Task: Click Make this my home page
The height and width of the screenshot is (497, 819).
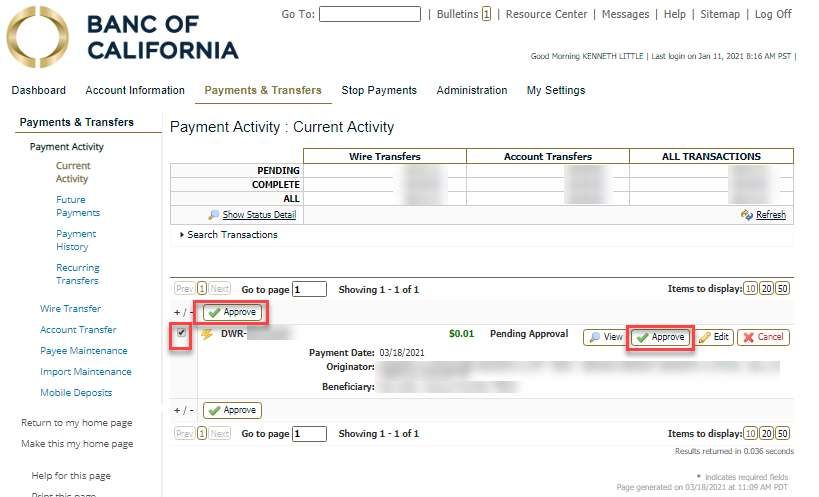Action: pos(77,444)
